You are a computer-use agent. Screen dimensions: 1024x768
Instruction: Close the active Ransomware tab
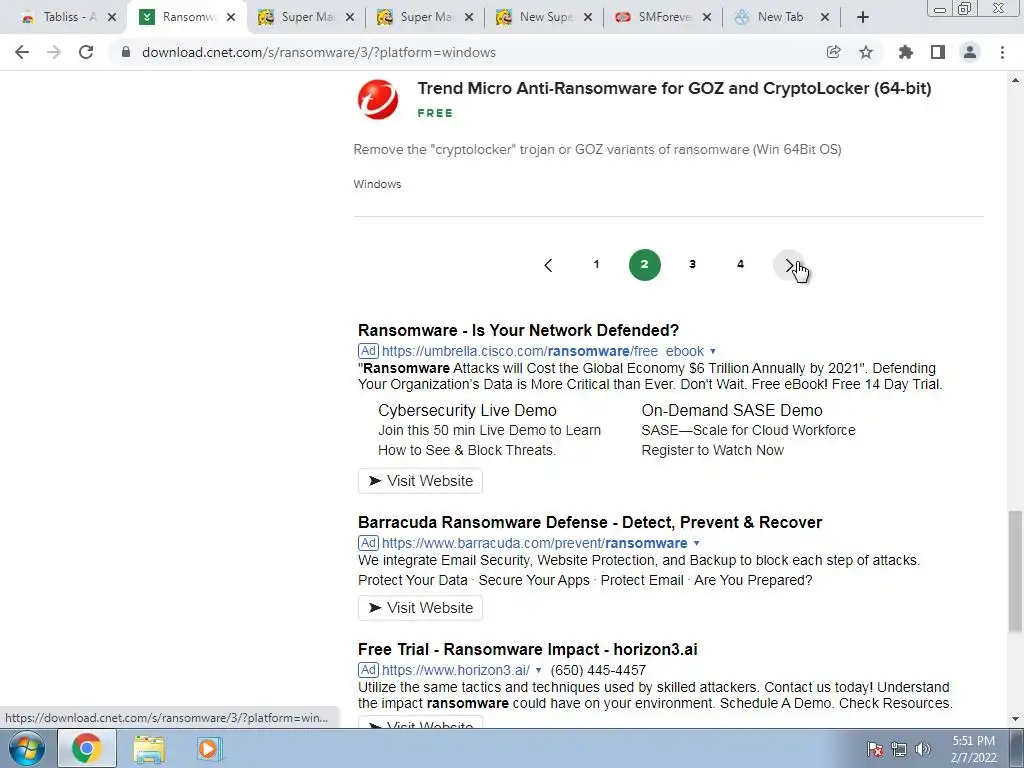231,18
